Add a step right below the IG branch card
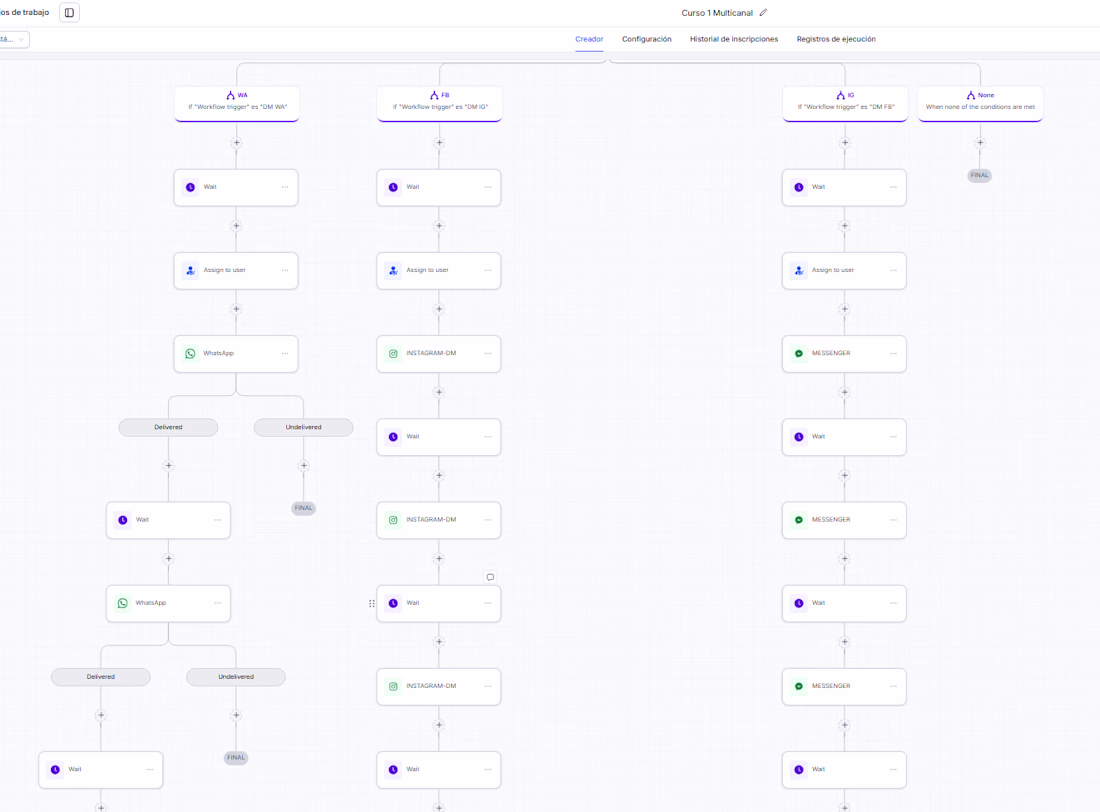Image resolution: width=1100 pixels, height=812 pixels. coord(845,142)
